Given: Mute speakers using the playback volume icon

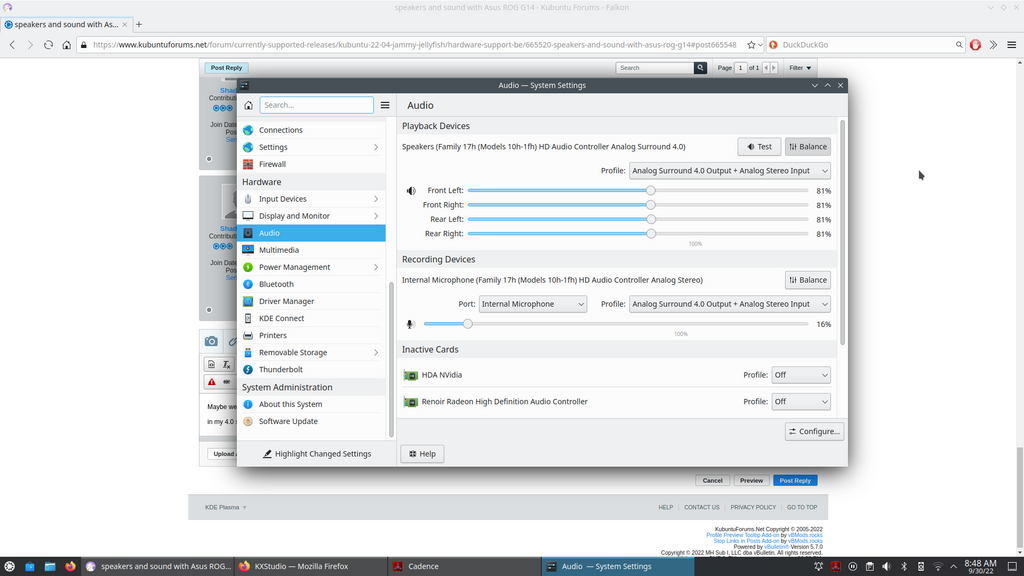Looking at the screenshot, I should coord(411,191).
